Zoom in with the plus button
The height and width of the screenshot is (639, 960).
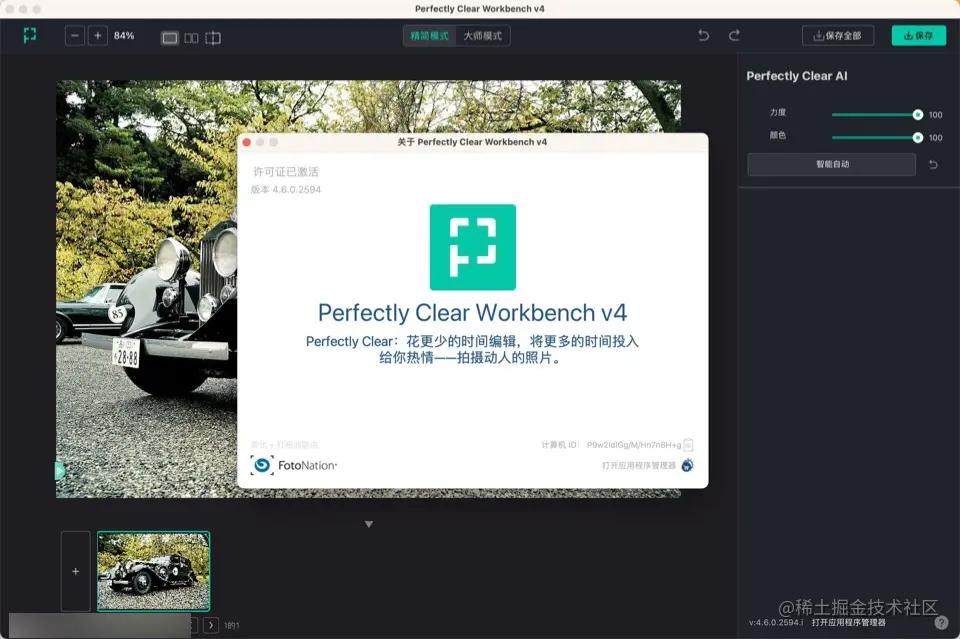(97, 36)
